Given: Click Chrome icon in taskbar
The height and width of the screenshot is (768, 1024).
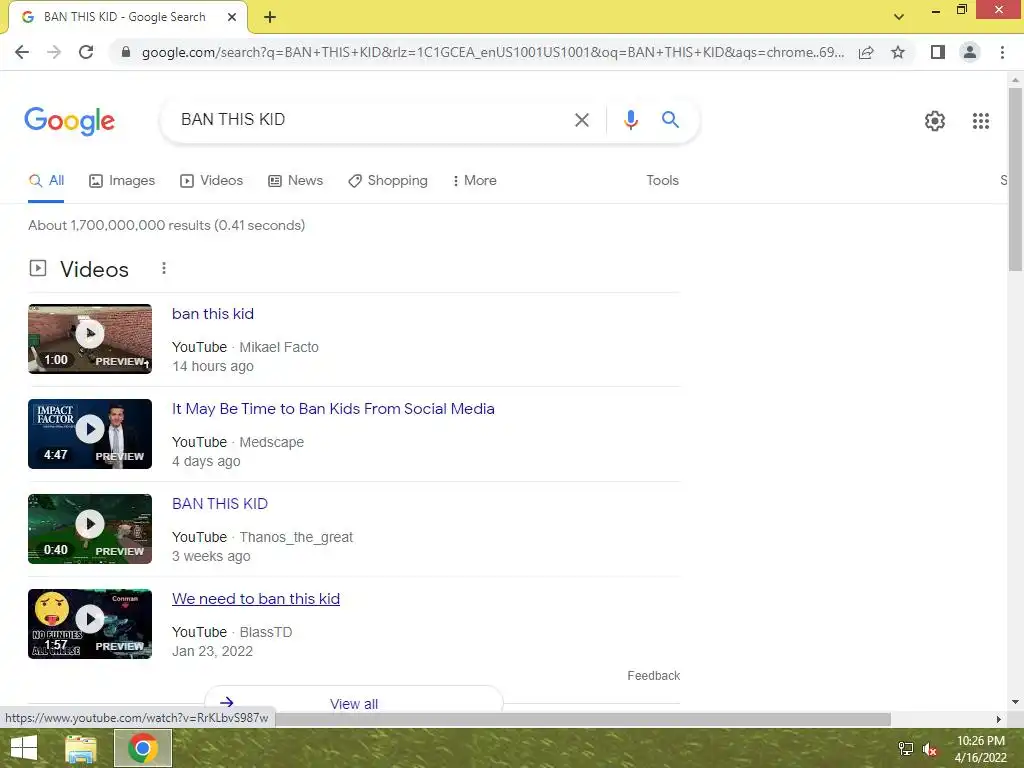Looking at the screenshot, I should [x=143, y=748].
